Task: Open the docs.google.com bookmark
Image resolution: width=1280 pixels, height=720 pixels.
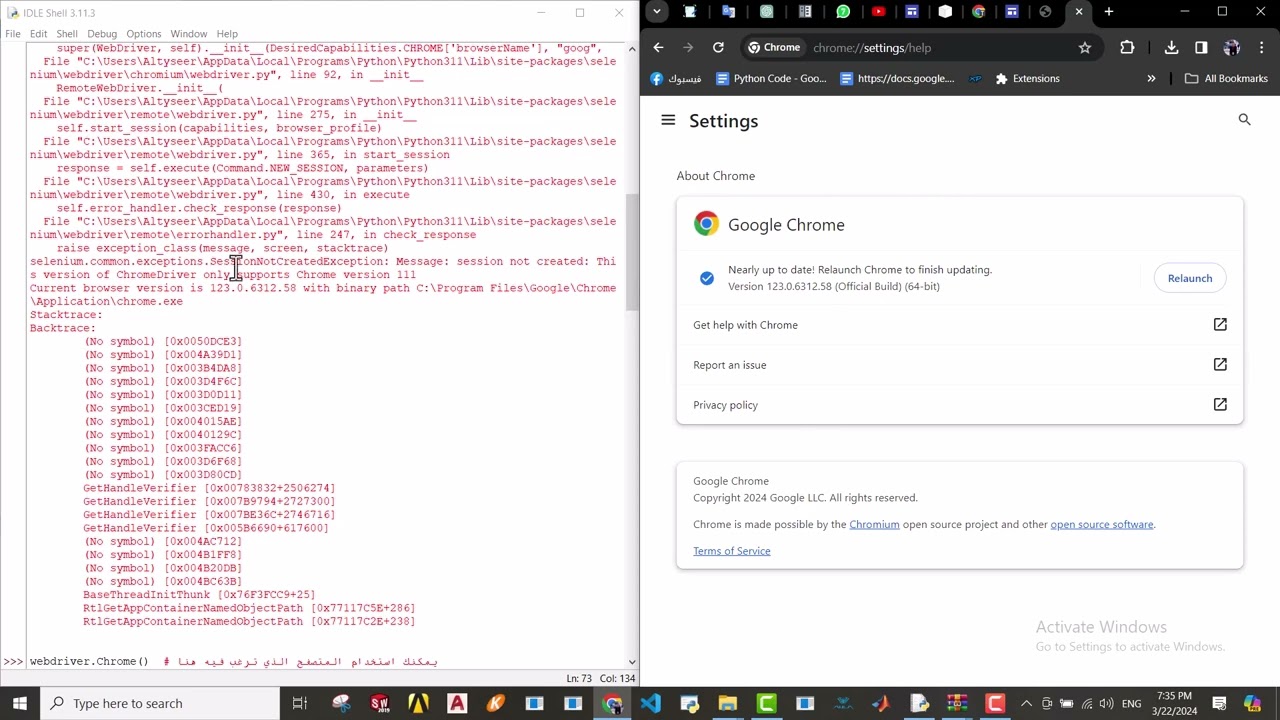Action: (x=897, y=78)
